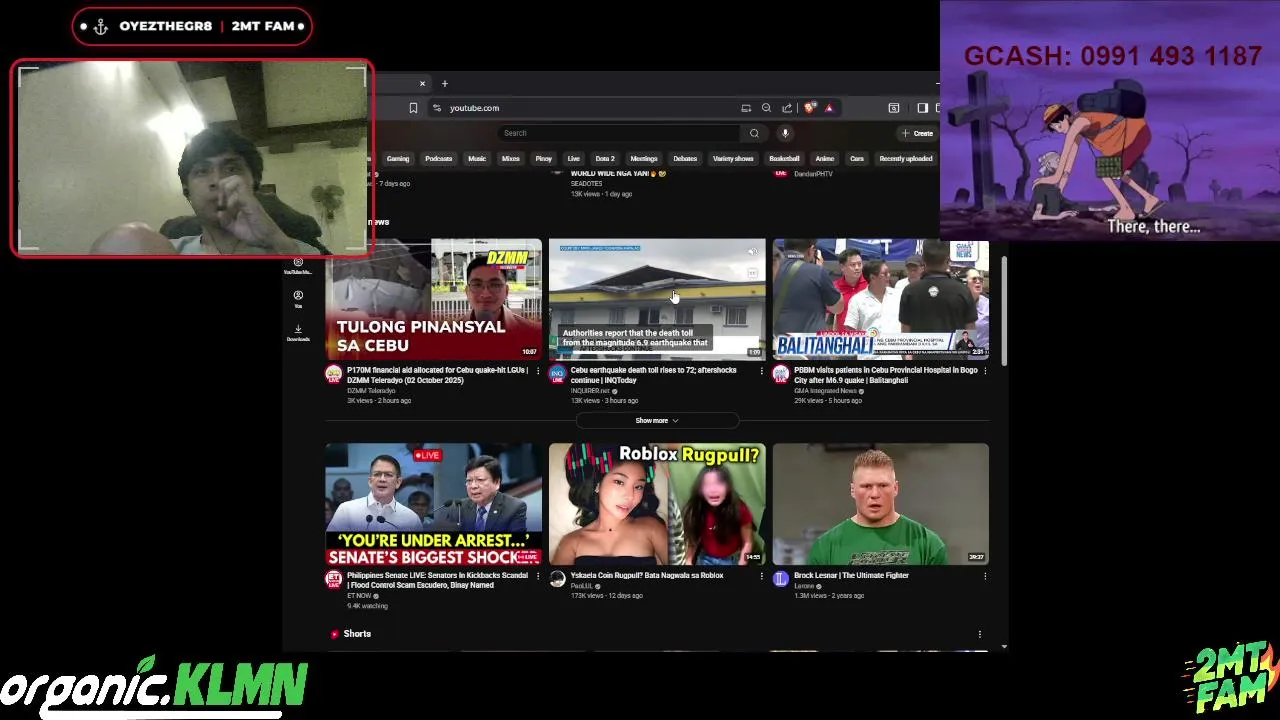This screenshot has width=1280, height=720.
Task: Open more options for the Shorts section
Action: 980,634
